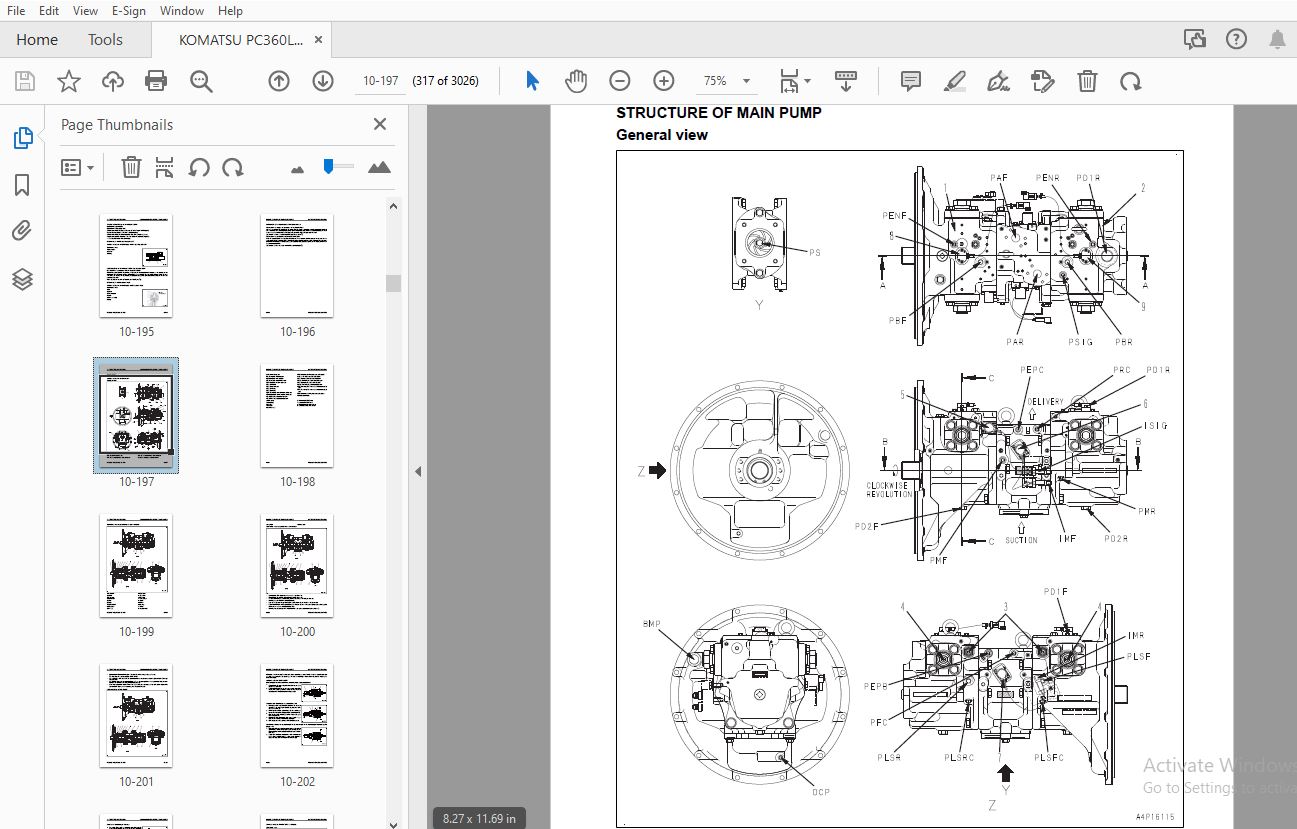Delete the selected thumbnail pages

coord(131,168)
